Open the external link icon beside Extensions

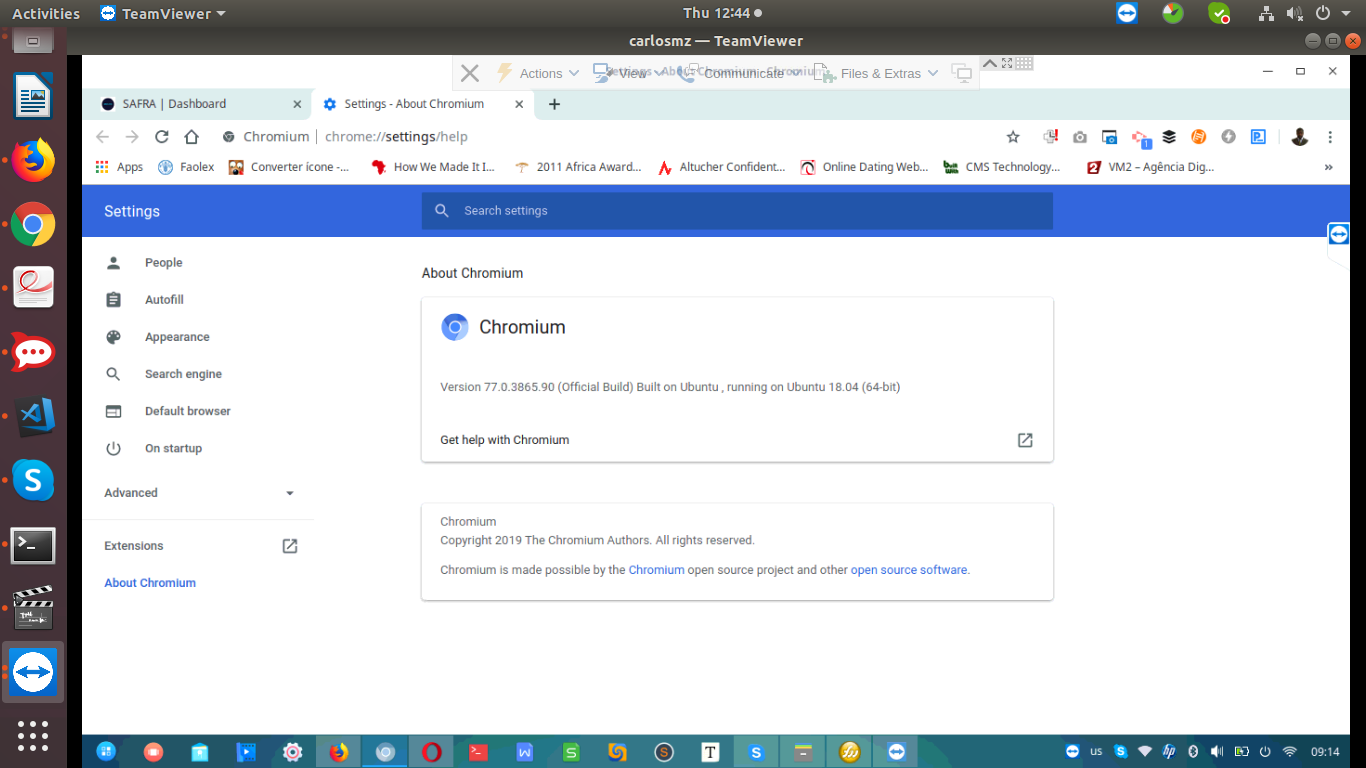[x=290, y=546]
